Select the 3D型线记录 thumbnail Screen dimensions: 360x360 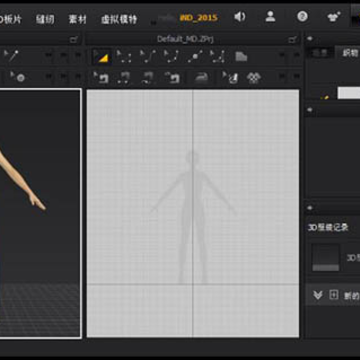pos(326,257)
